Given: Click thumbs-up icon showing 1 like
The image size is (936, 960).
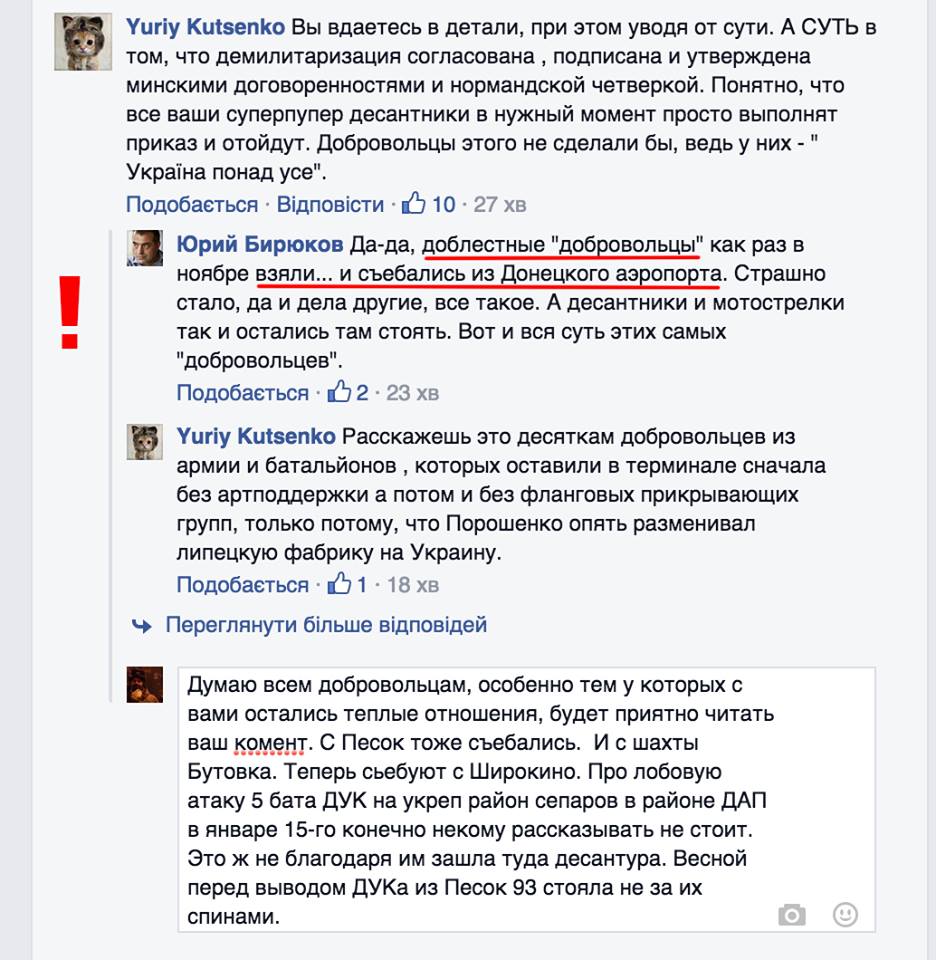Looking at the screenshot, I should [x=339, y=583].
